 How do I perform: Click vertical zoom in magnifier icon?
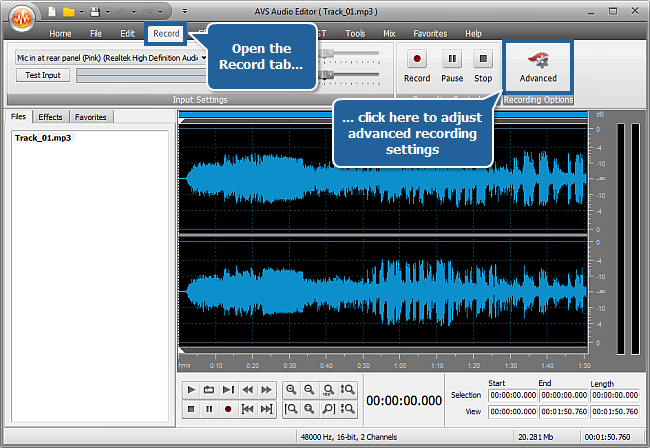(x=347, y=390)
